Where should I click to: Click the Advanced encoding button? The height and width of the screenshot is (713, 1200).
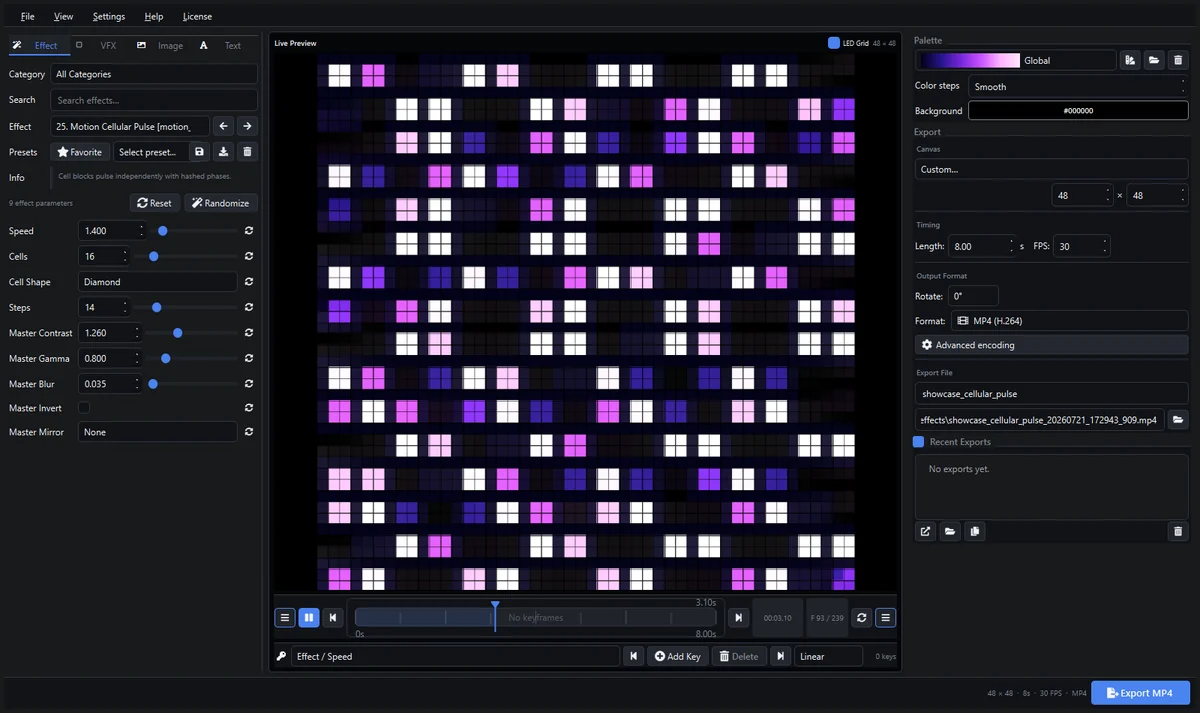pyautogui.click(x=1051, y=345)
